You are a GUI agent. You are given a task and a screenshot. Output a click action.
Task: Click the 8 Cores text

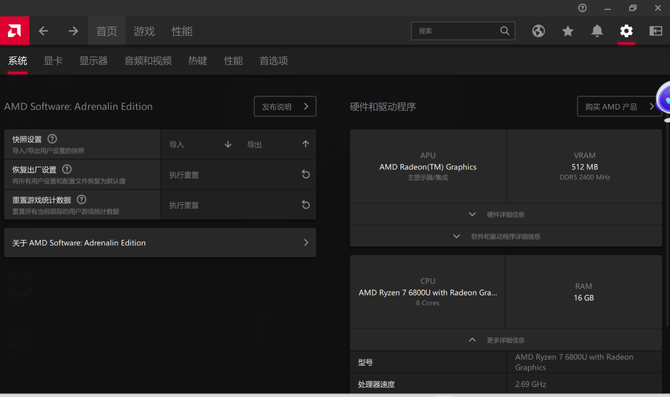[x=428, y=303]
